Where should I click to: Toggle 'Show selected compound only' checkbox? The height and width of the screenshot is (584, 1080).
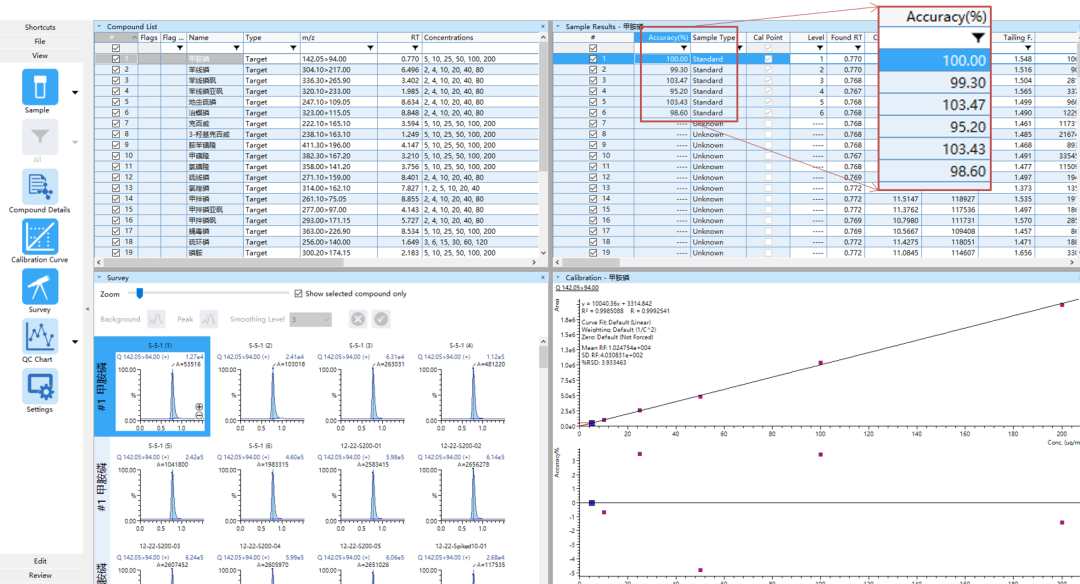pyautogui.click(x=299, y=294)
